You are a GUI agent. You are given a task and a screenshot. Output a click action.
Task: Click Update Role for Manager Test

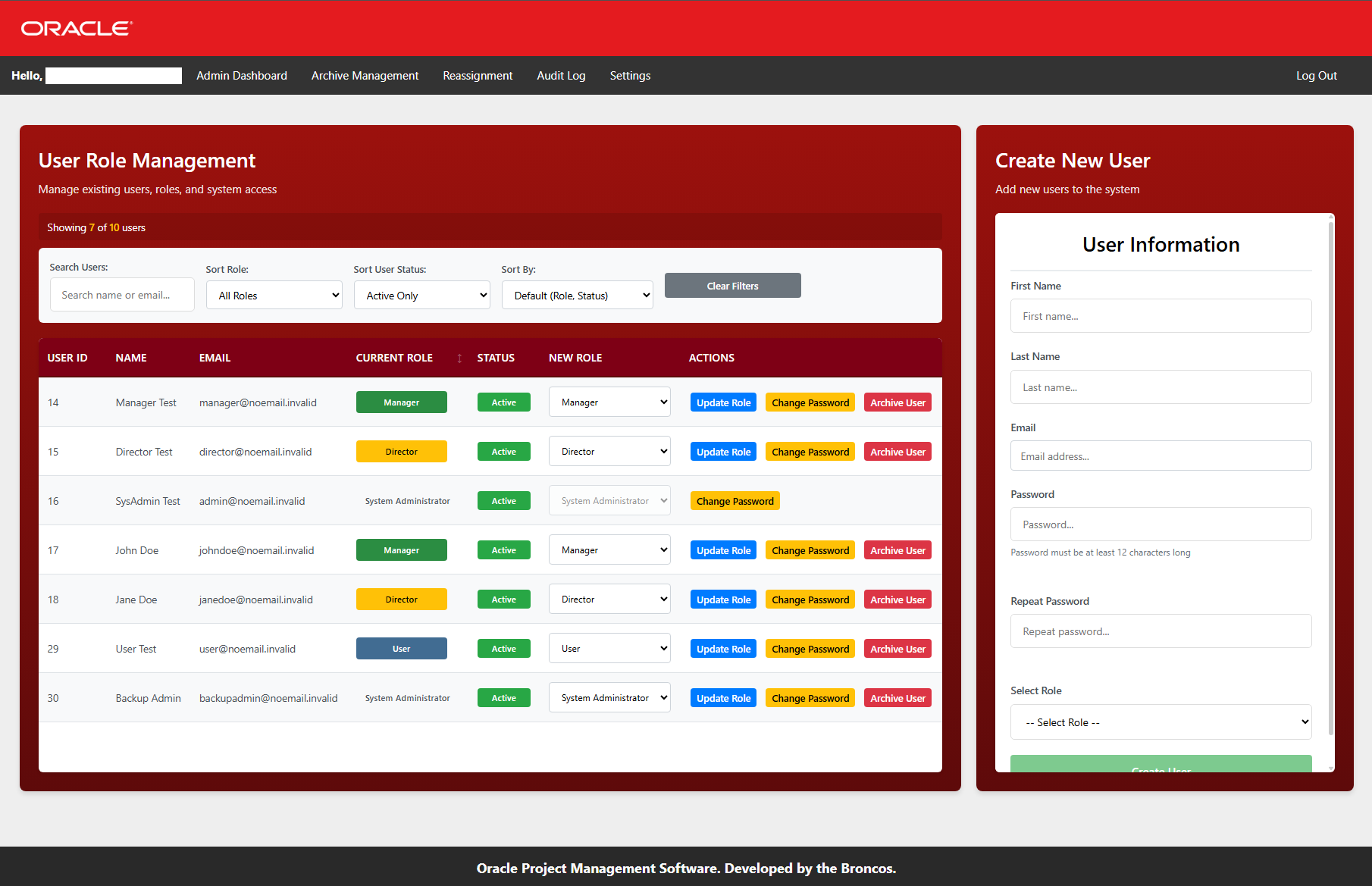pos(723,402)
